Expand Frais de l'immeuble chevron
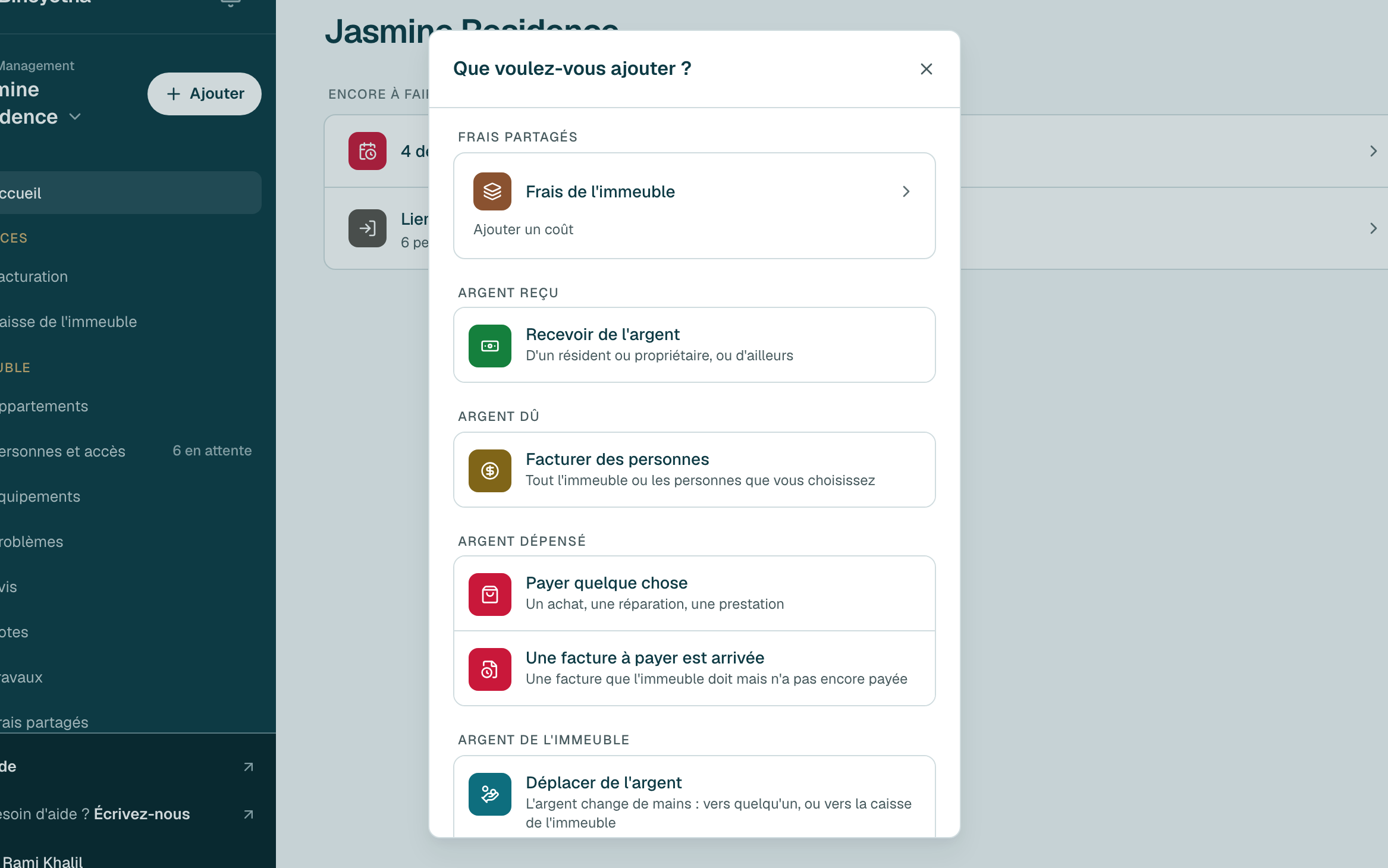The height and width of the screenshot is (868, 1388). point(906,191)
